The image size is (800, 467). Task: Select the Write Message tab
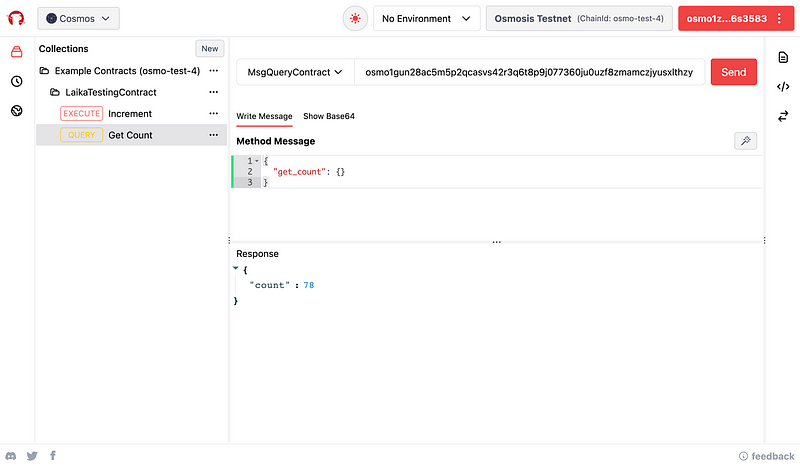pos(264,116)
